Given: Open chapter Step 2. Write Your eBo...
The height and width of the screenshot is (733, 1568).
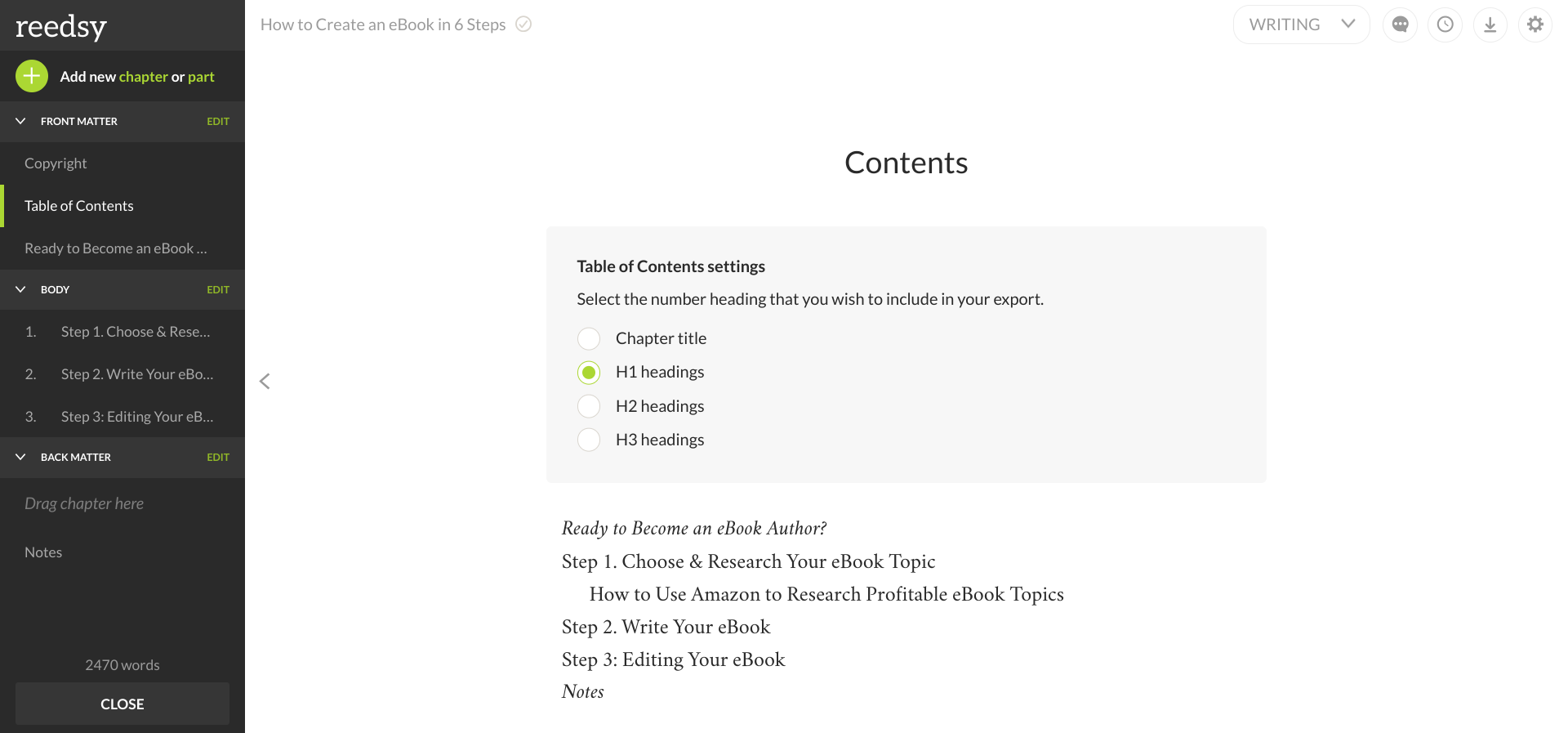Looking at the screenshot, I should click(x=122, y=374).
